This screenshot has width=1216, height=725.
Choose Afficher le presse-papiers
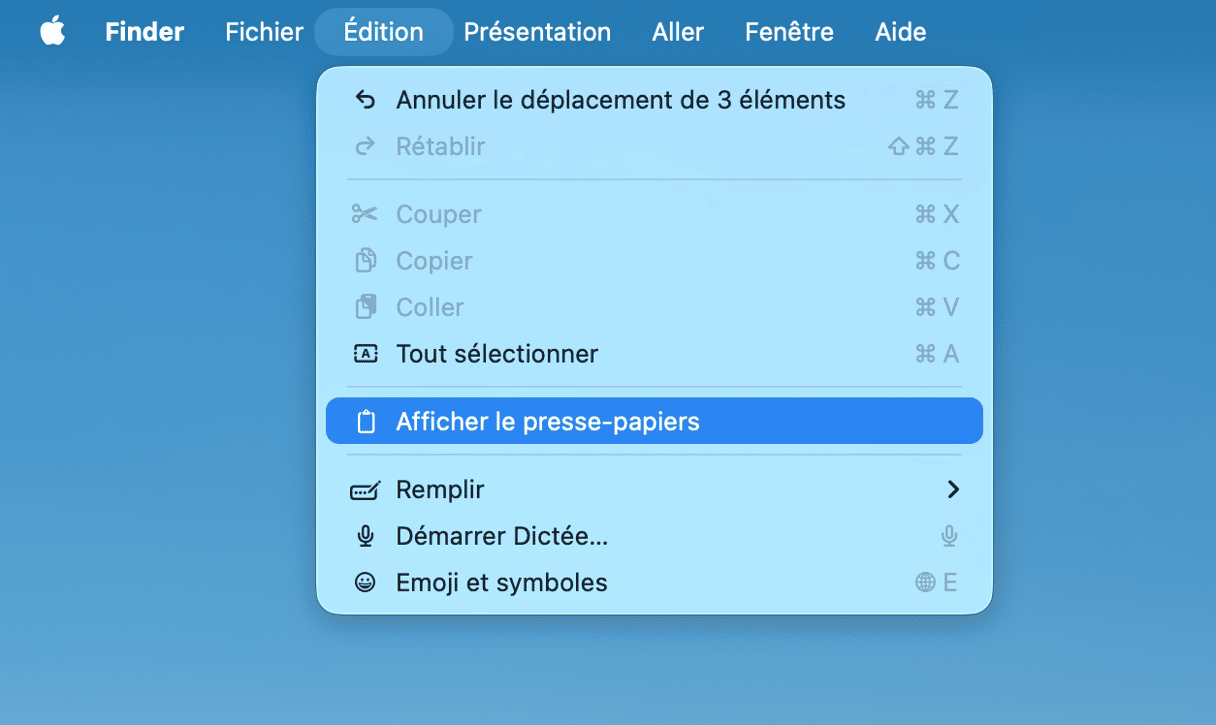pyautogui.click(x=548, y=422)
